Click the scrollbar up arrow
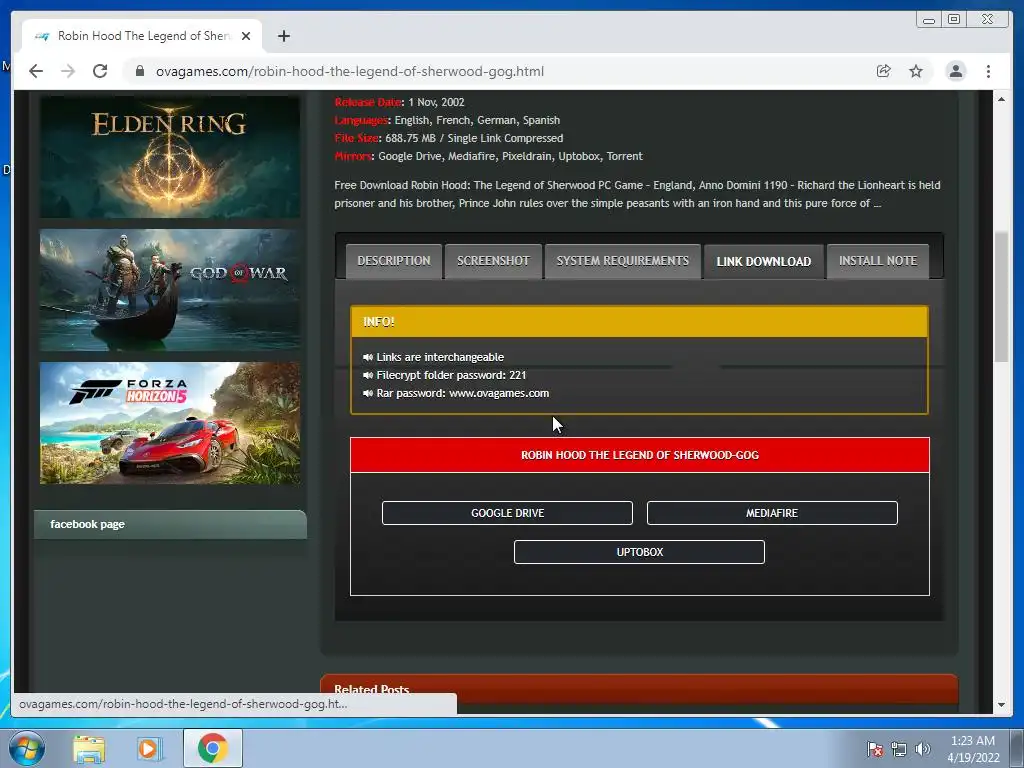 tap(1001, 99)
